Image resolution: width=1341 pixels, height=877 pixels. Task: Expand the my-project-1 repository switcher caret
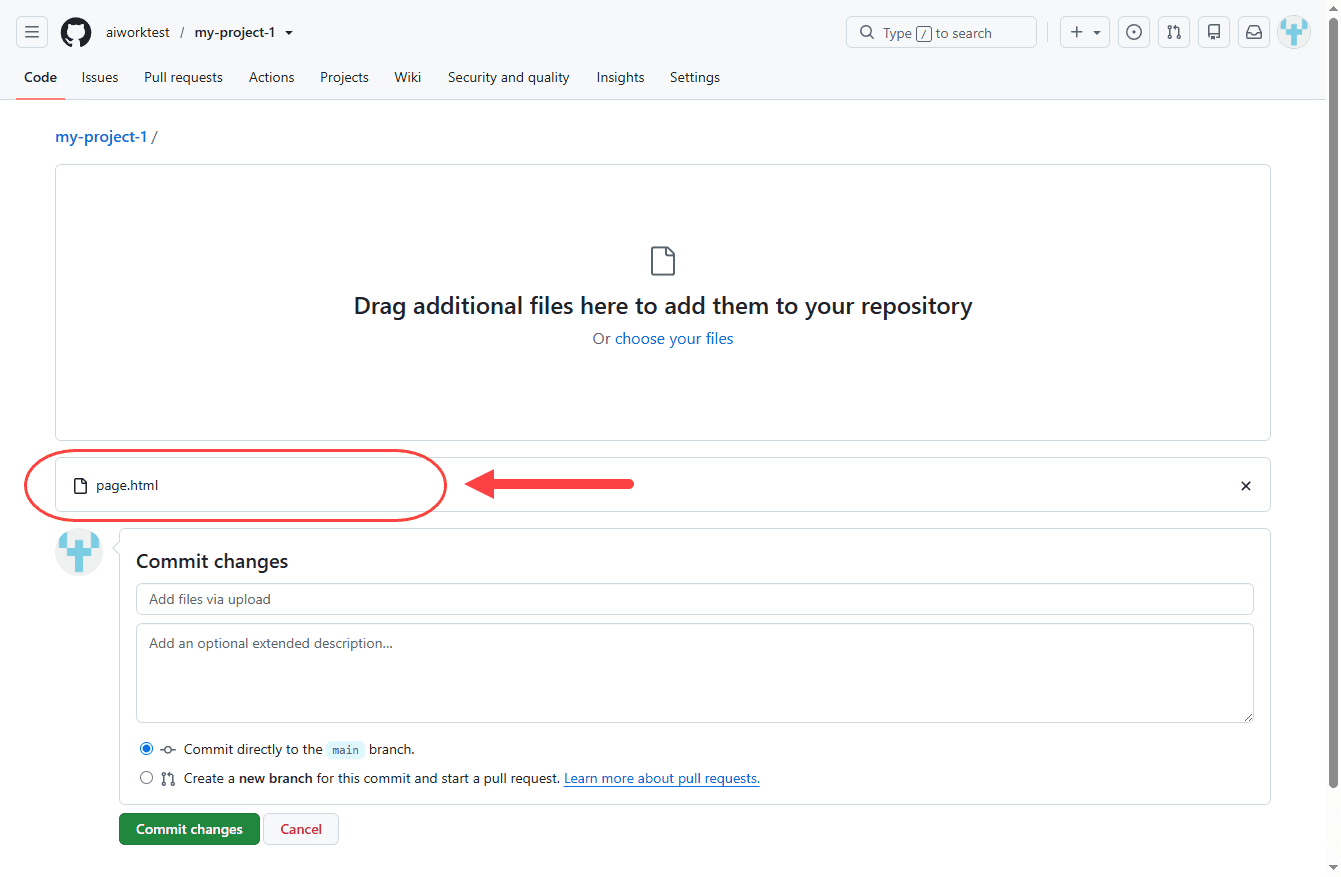click(289, 33)
